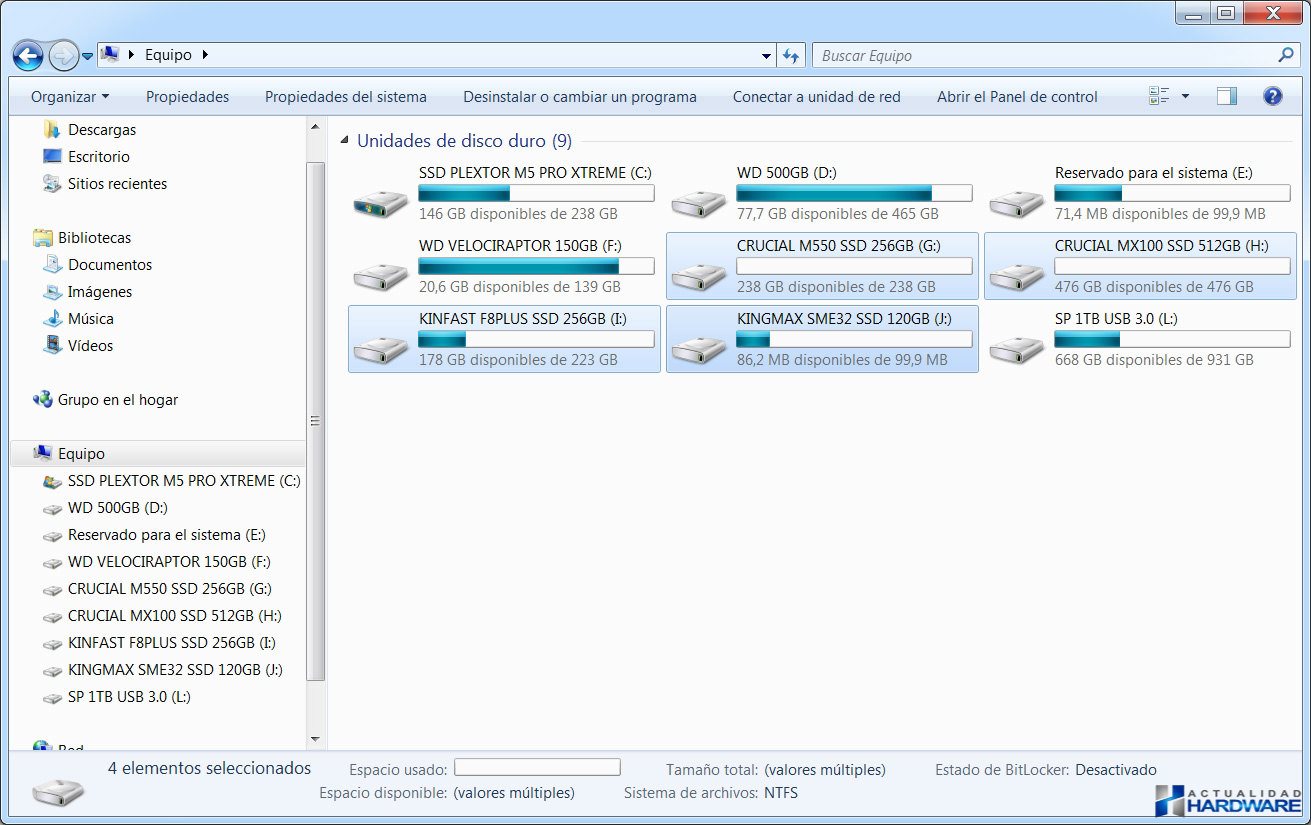Click Desinstalar o cambiar un programa
The height and width of the screenshot is (825, 1311).
(579, 97)
